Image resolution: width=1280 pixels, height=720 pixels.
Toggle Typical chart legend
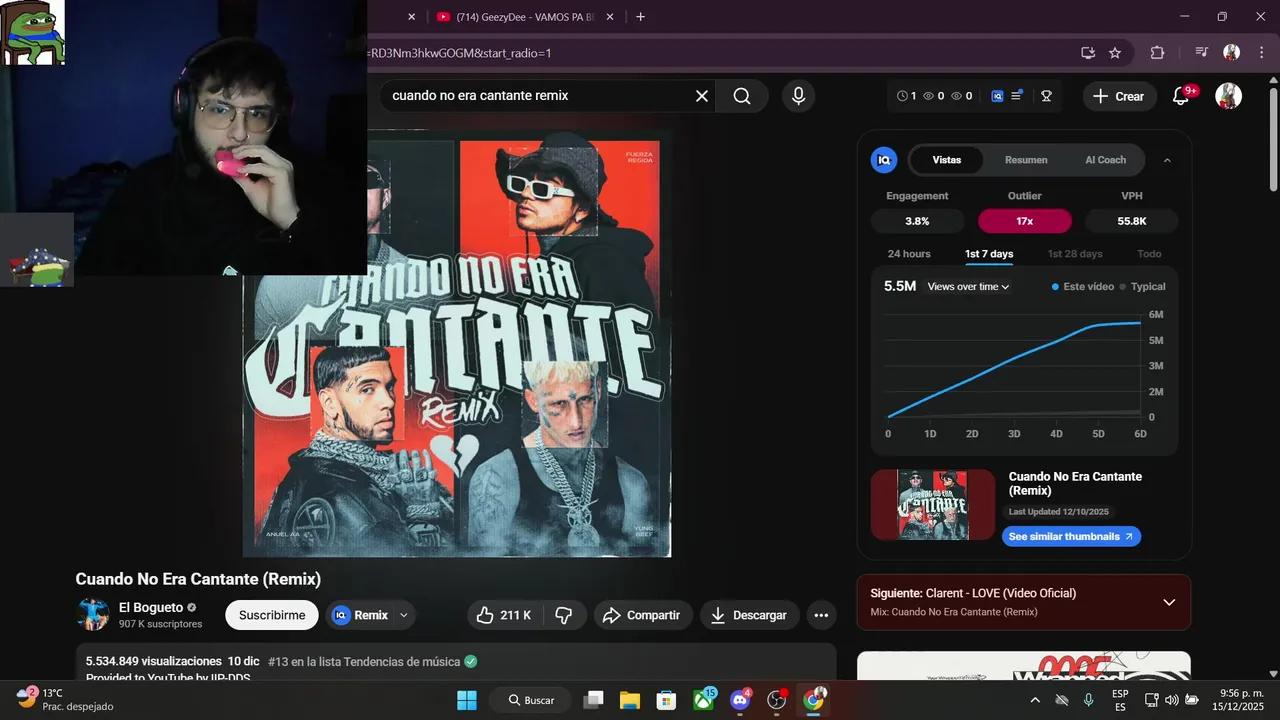tap(1142, 287)
